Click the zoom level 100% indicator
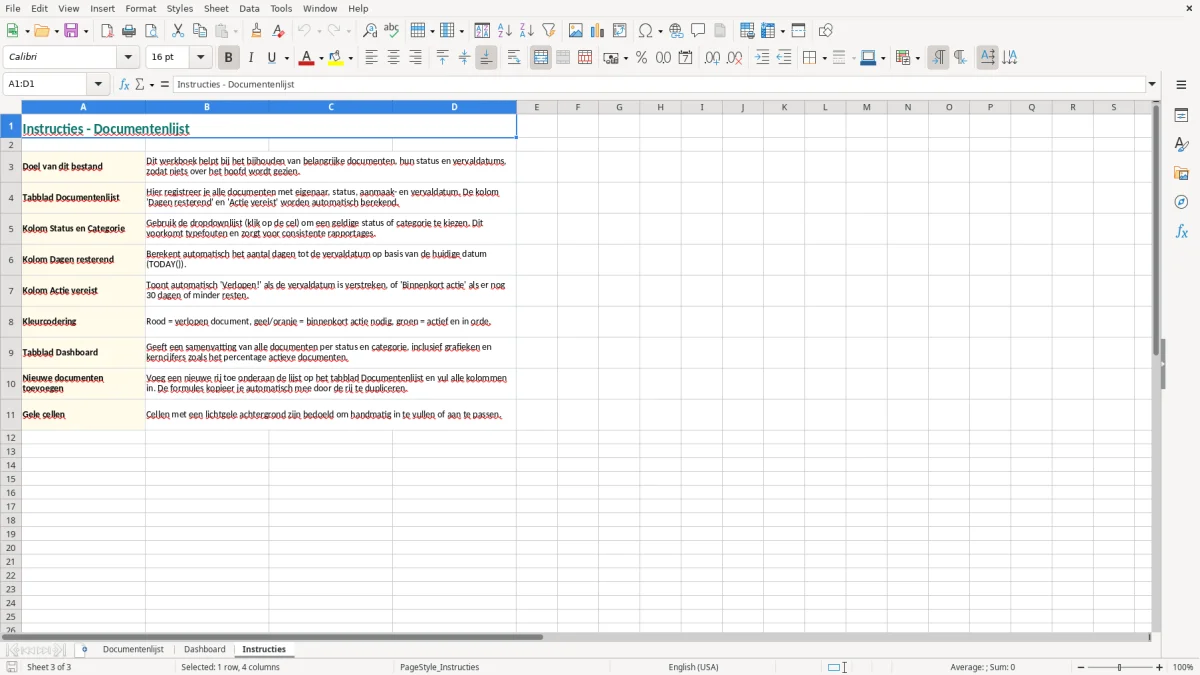 (1183, 667)
